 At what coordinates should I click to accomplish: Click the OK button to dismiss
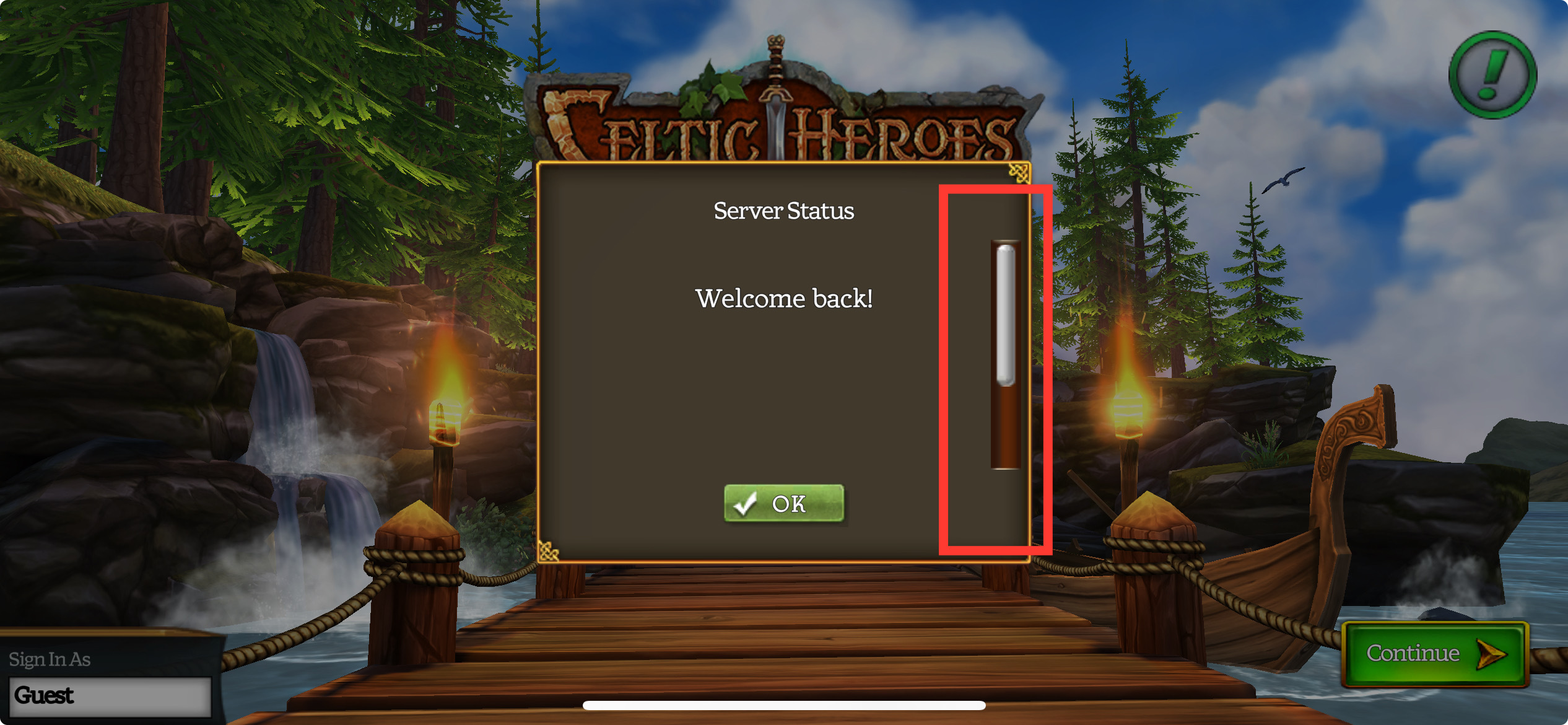click(x=783, y=502)
